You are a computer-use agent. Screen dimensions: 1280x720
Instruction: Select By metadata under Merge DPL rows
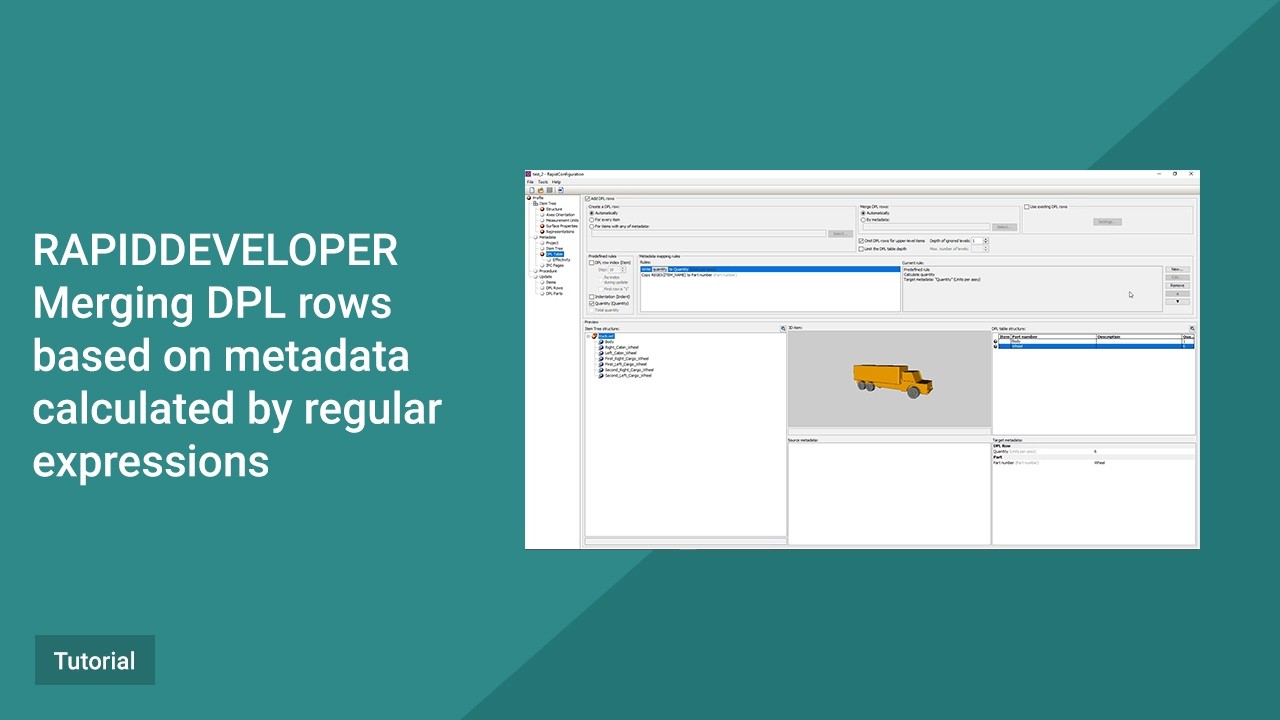click(x=863, y=220)
